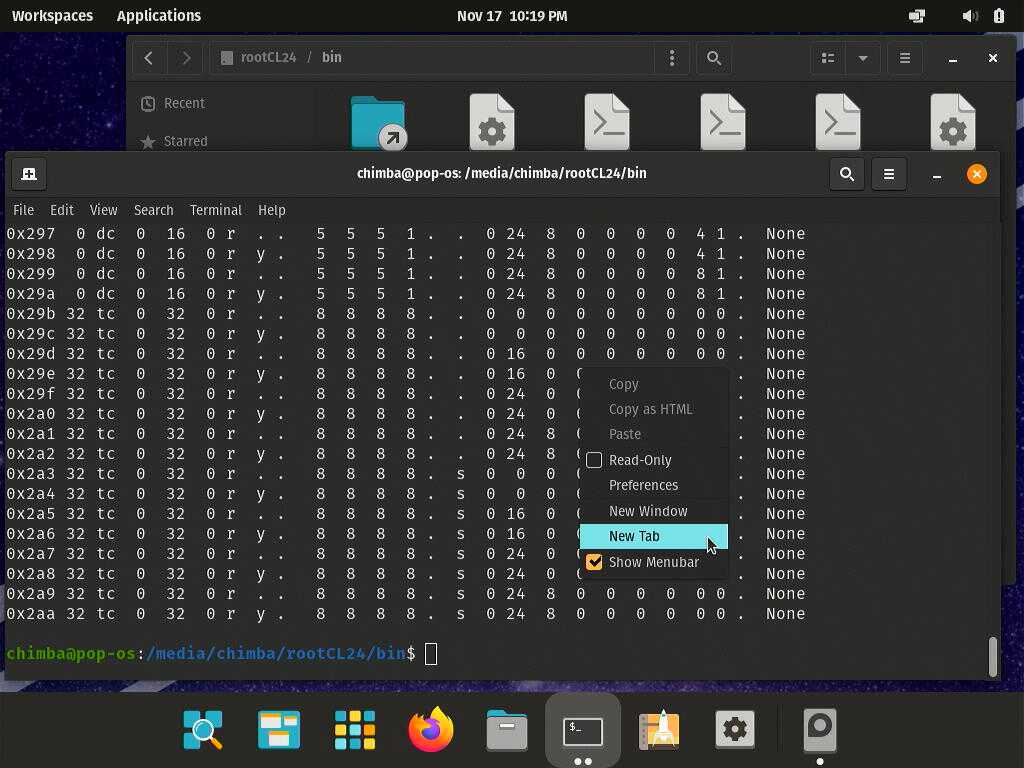
Task: Select first shell script file icon
Action: coord(607,123)
